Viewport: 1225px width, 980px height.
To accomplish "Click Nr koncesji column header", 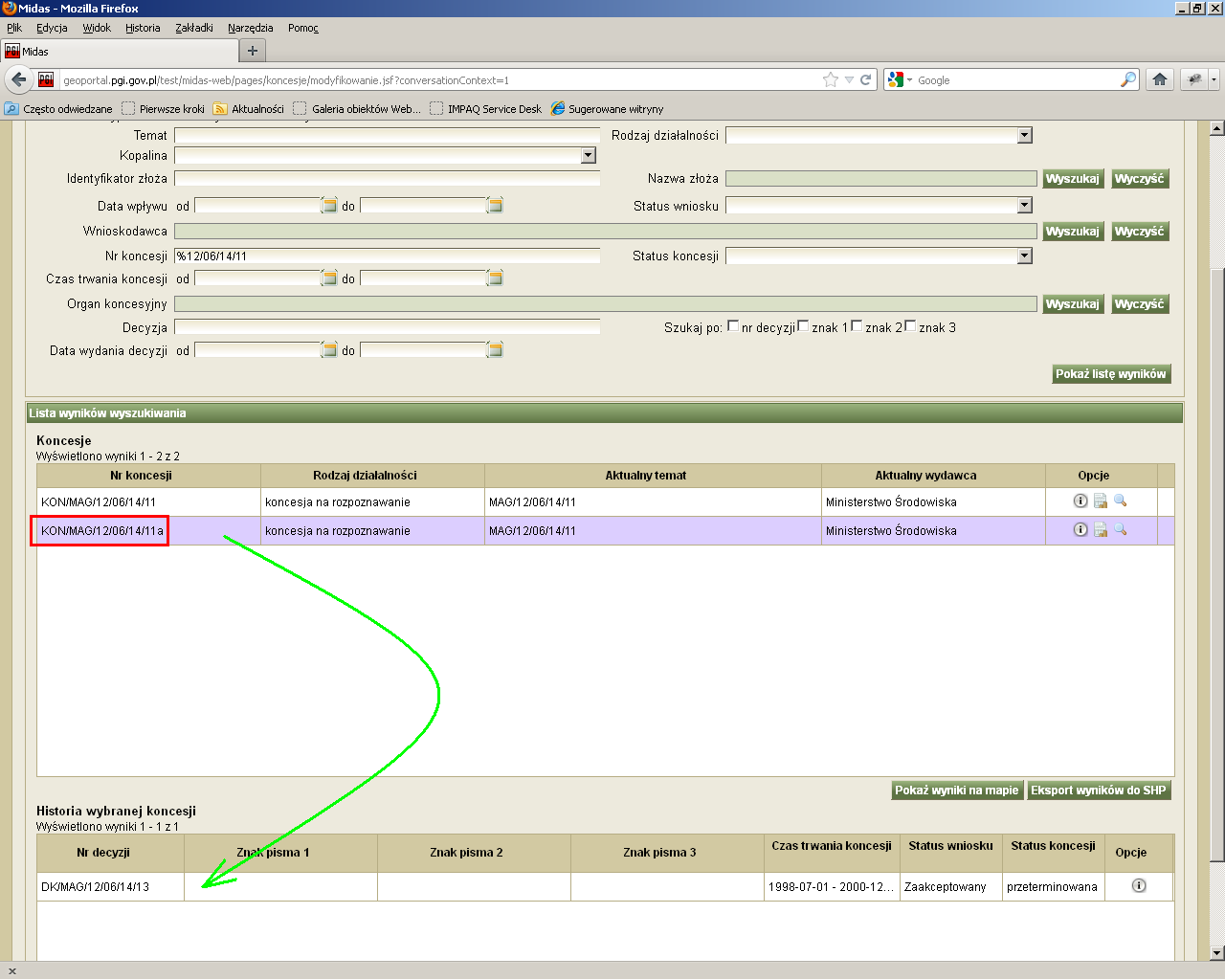I will [x=148, y=476].
